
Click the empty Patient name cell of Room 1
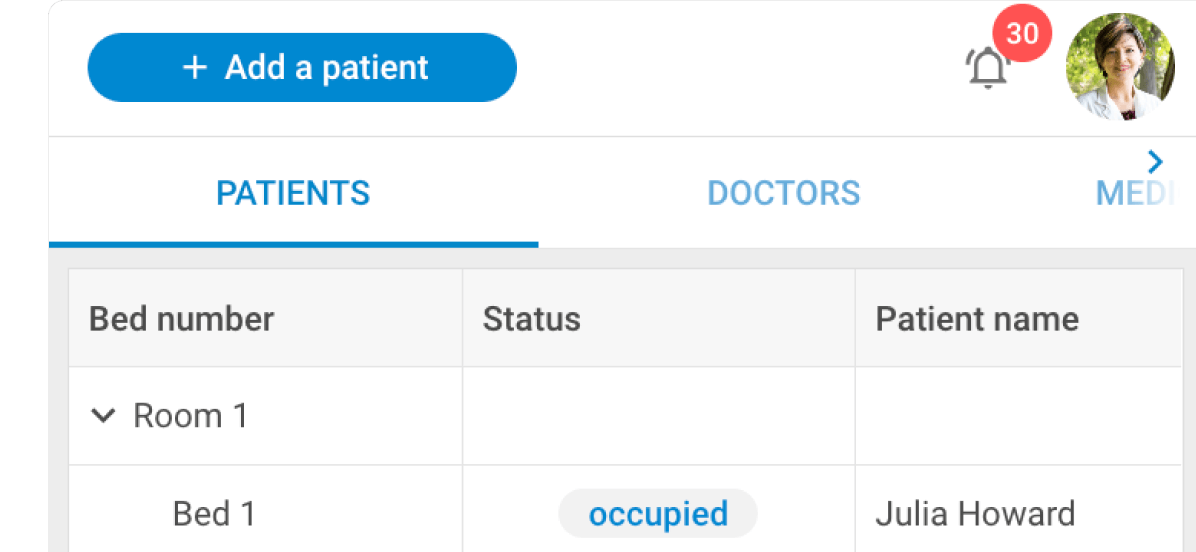point(1019,416)
